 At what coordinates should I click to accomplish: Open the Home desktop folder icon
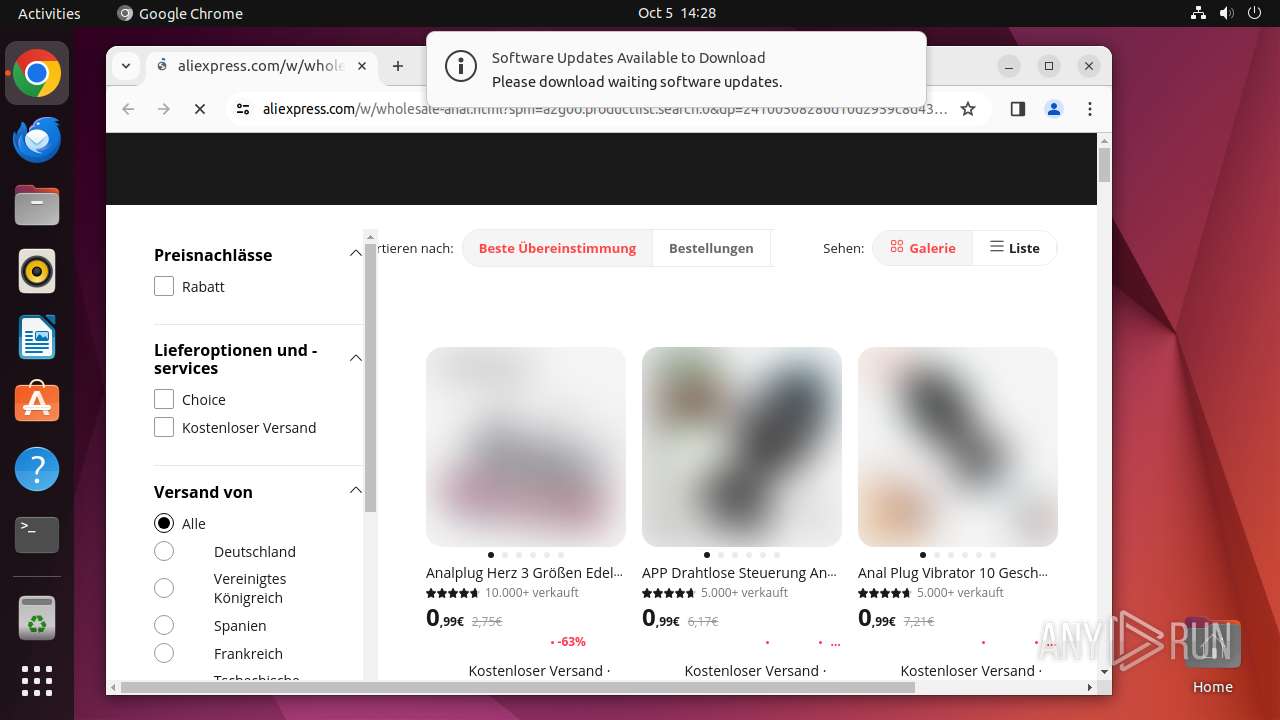tap(1212, 655)
